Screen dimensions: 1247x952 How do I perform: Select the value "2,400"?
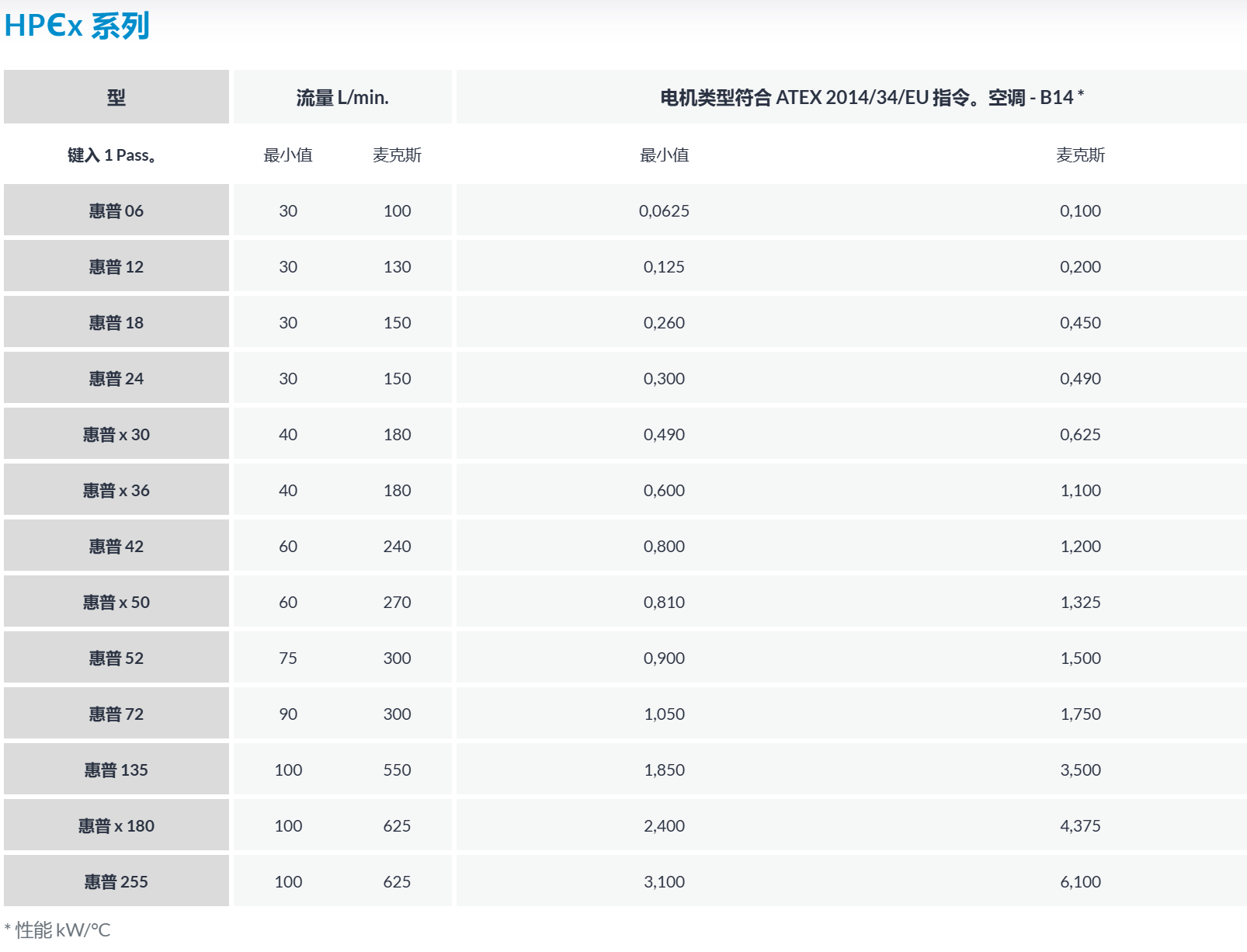pyautogui.click(x=665, y=826)
